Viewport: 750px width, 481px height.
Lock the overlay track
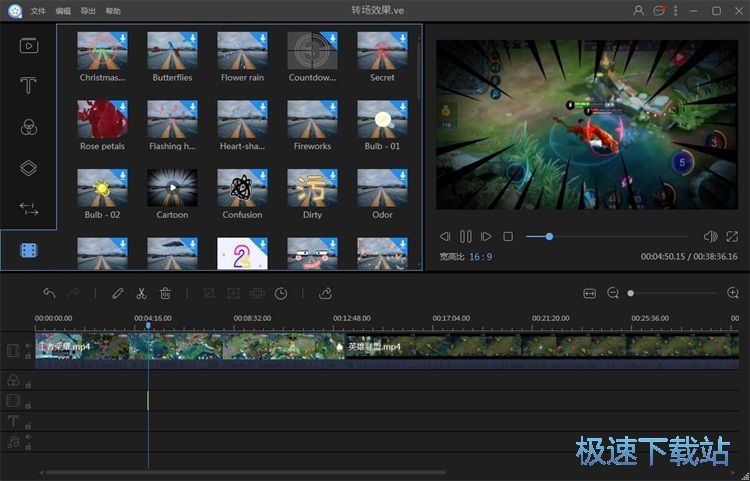(28, 405)
